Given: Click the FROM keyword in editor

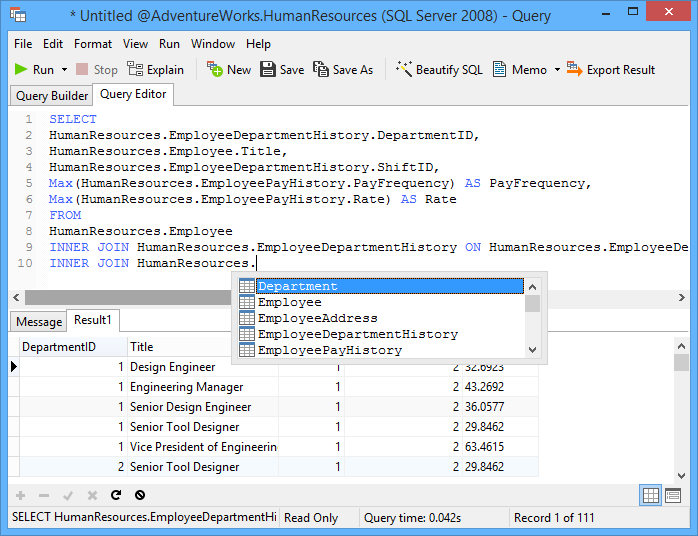Looking at the screenshot, I should (65, 215).
